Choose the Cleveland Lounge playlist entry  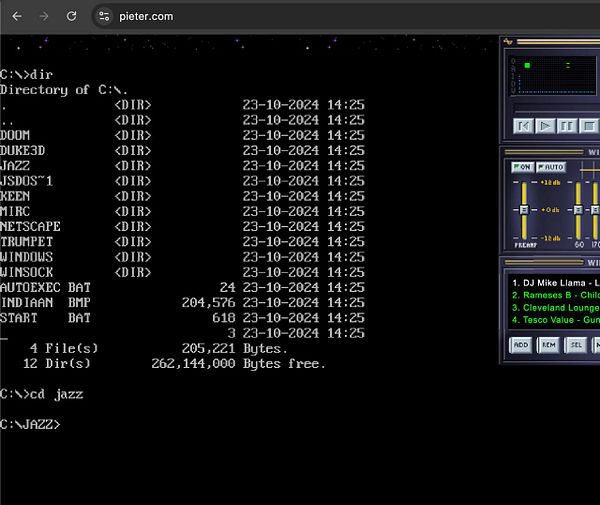[555, 308]
